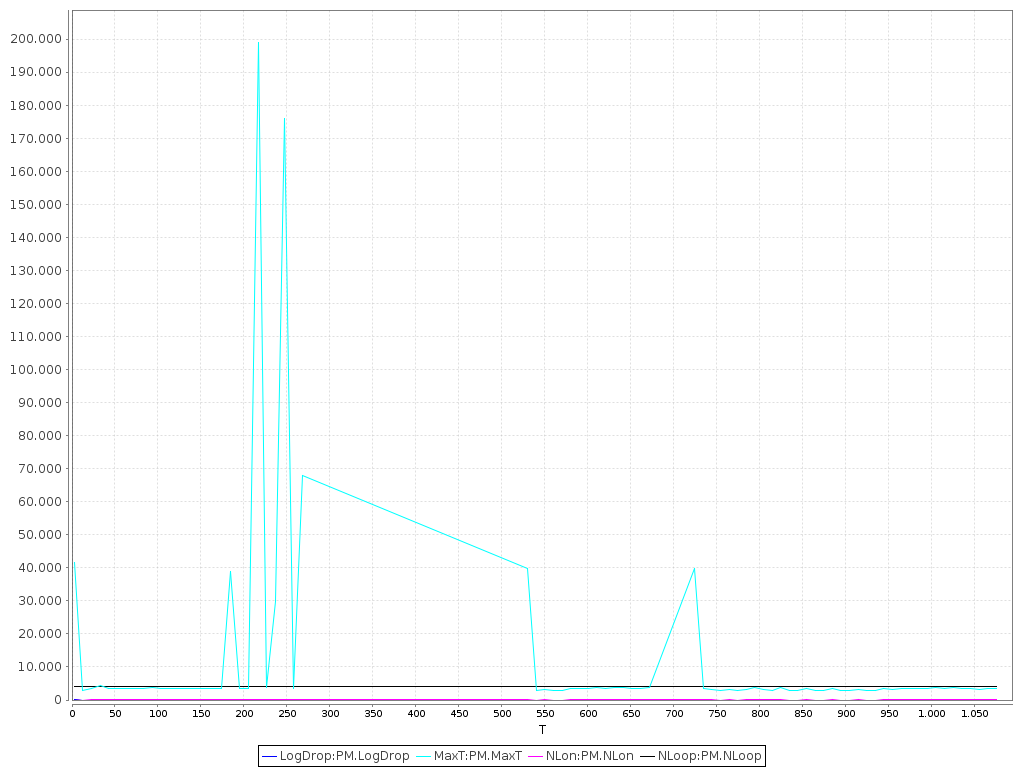This screenshot has height=768, width=1024.
Task: Click the 500 x-axis tick label
Action: [x=502, y=714]
